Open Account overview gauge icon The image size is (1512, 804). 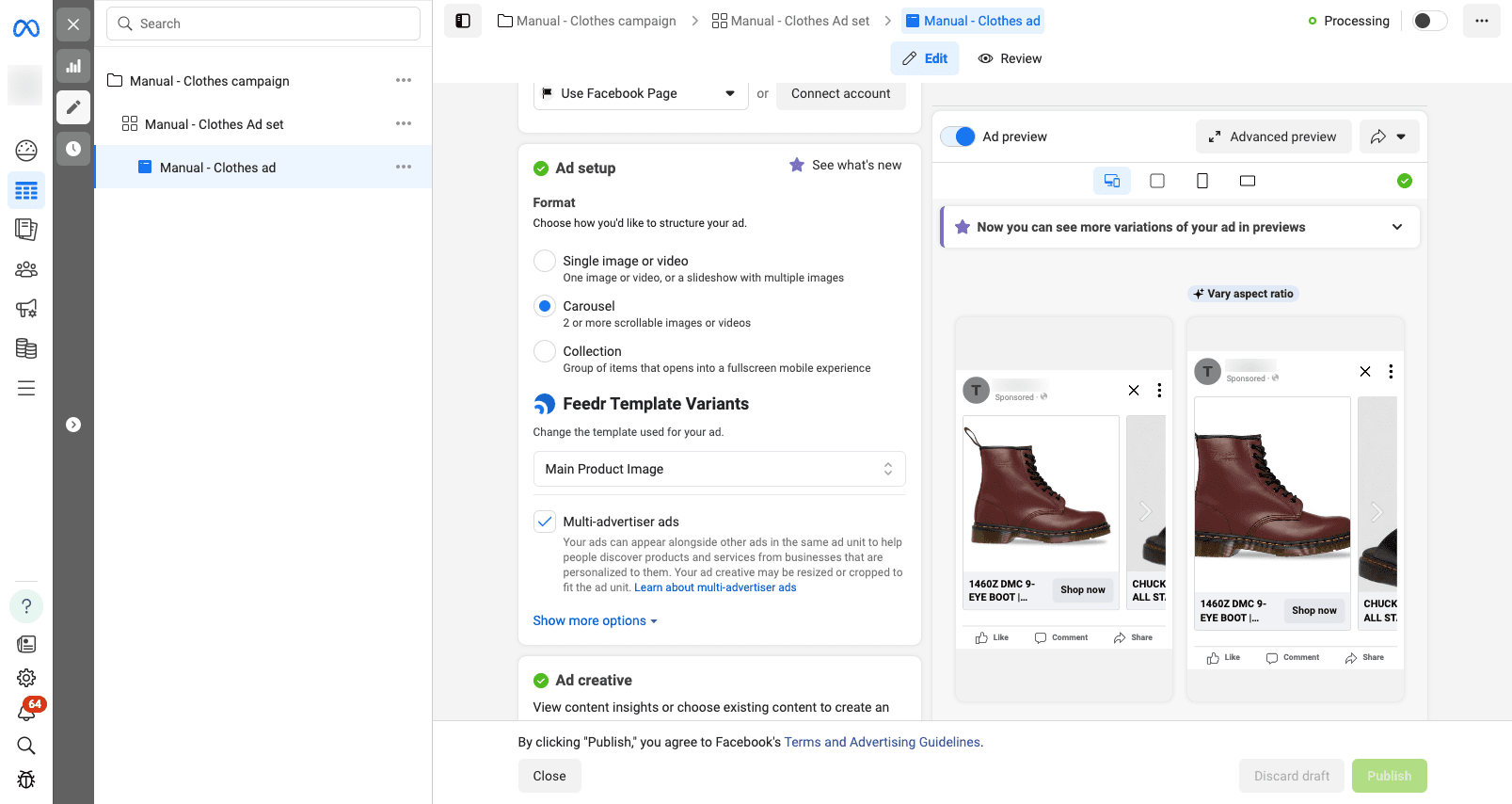[x=26, y=150]
